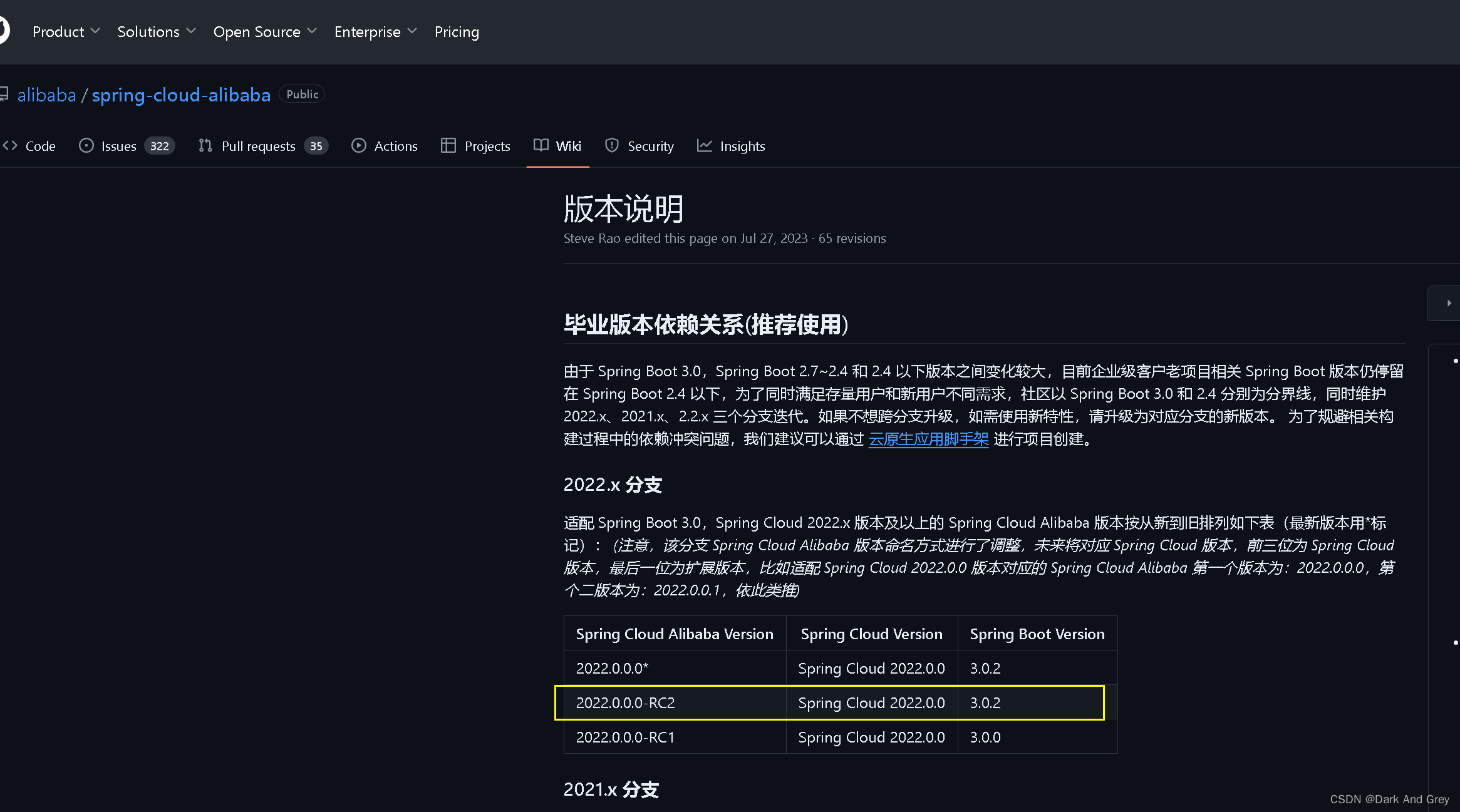This screenshot has width=1460, height=812.
Task: Click the Pull requests branch icon
Action: coord(205,145)
